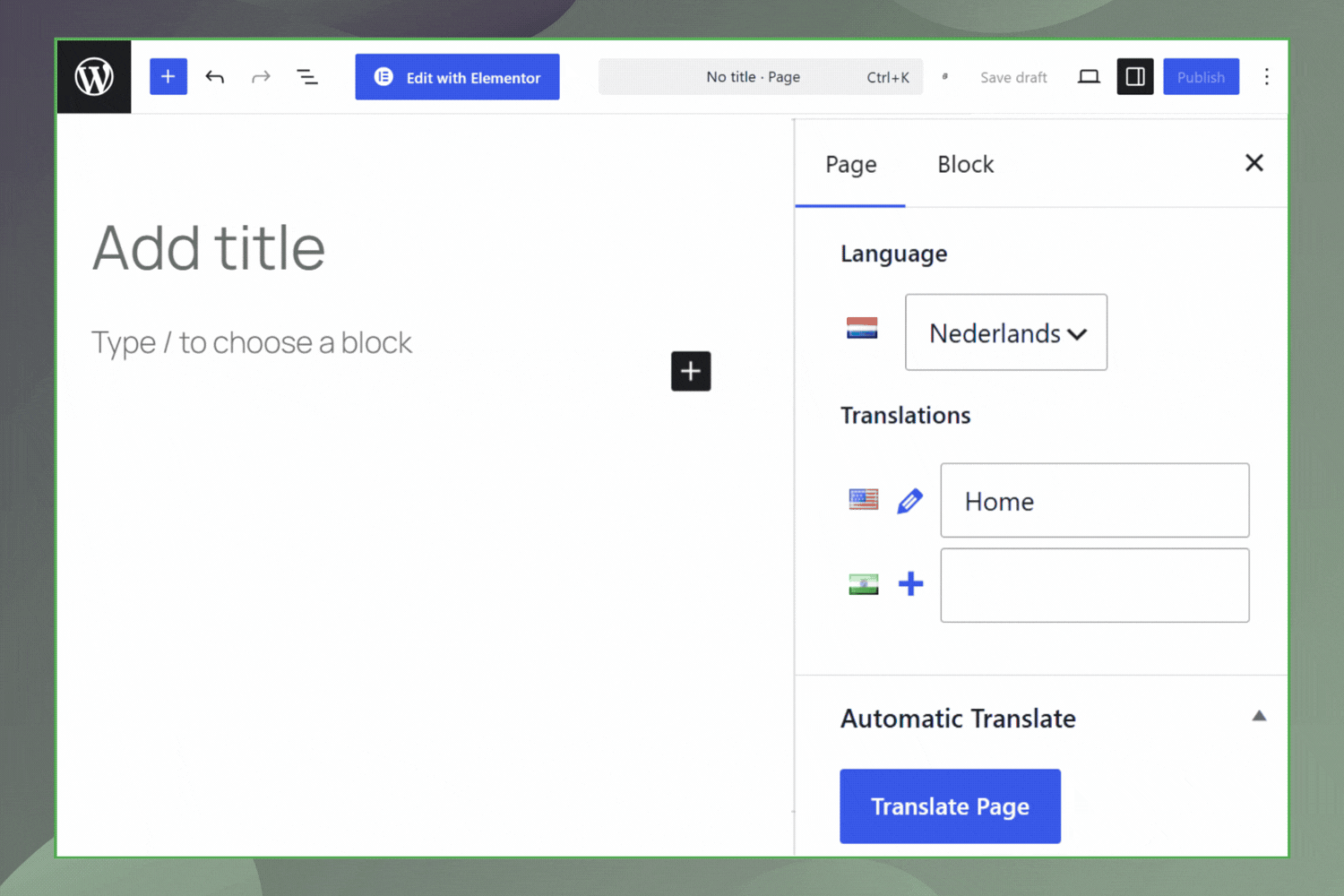Click the India flag icon
1344x896 pixels.
[864, 584]
